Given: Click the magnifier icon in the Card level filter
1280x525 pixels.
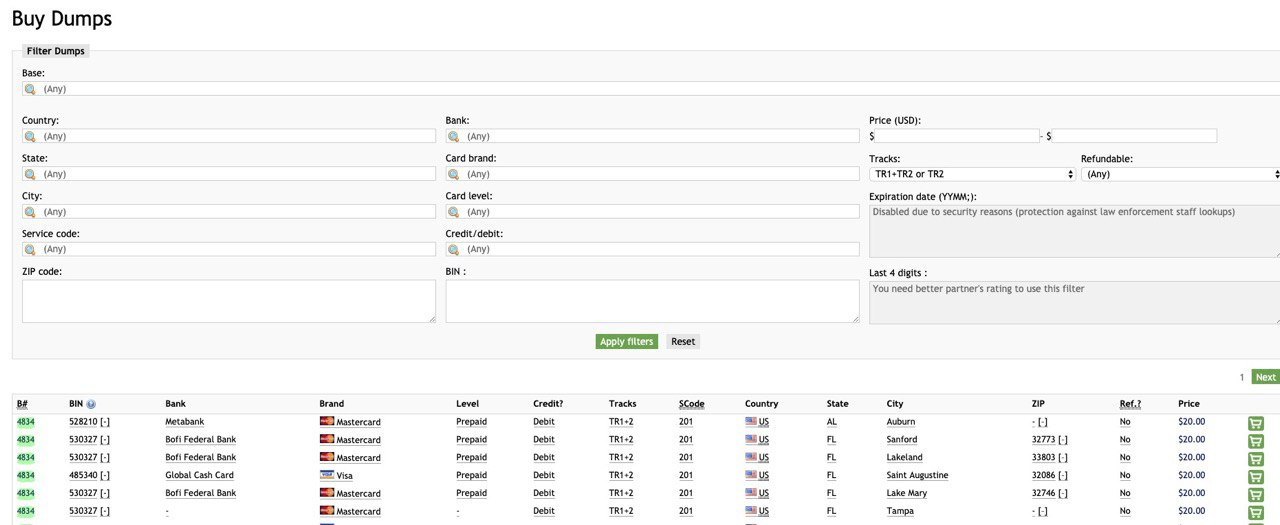Looking at the screenshot, I should tap(453, 212).
